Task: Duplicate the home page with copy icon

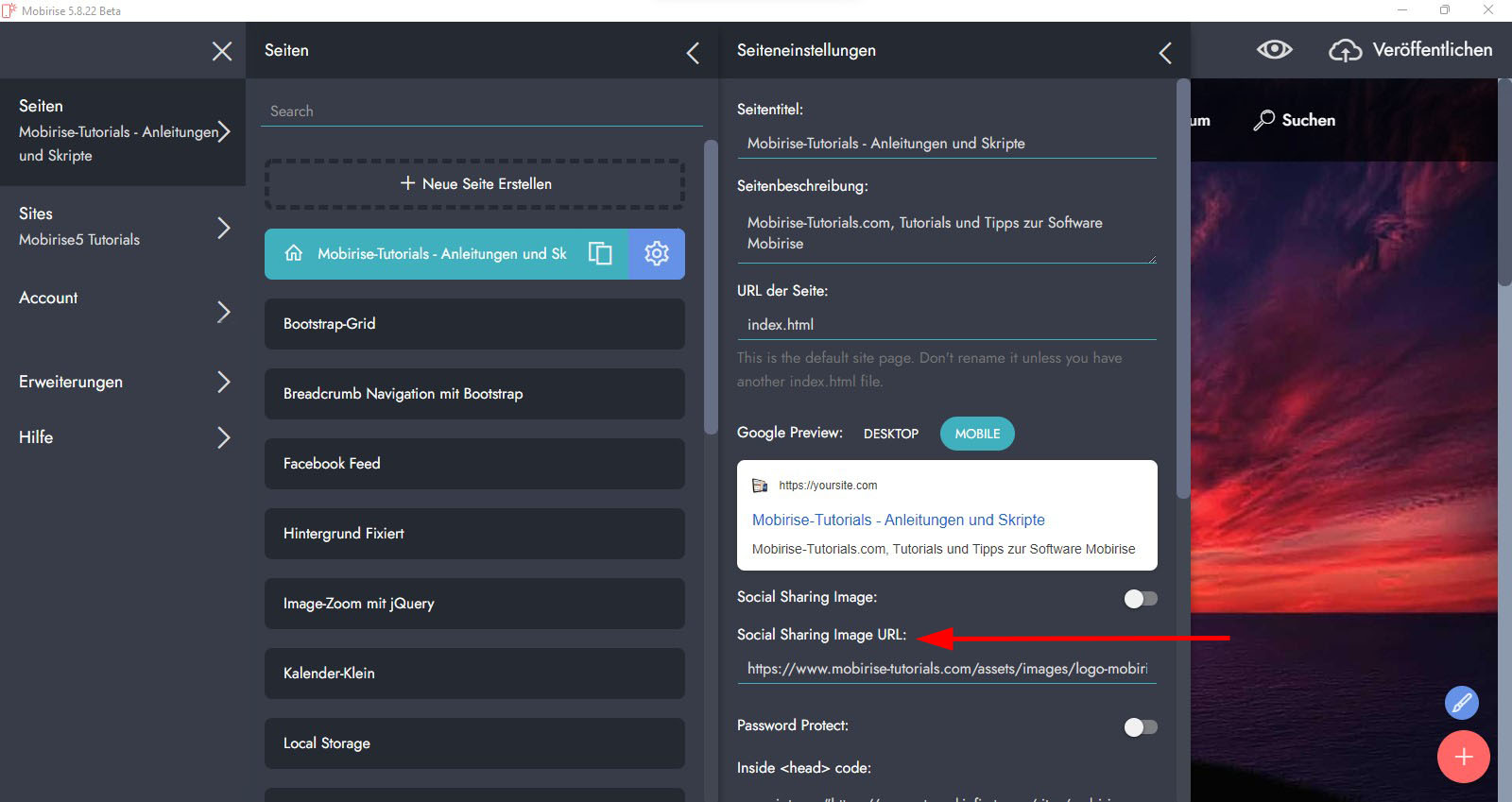Action: [x=600, y=253]
